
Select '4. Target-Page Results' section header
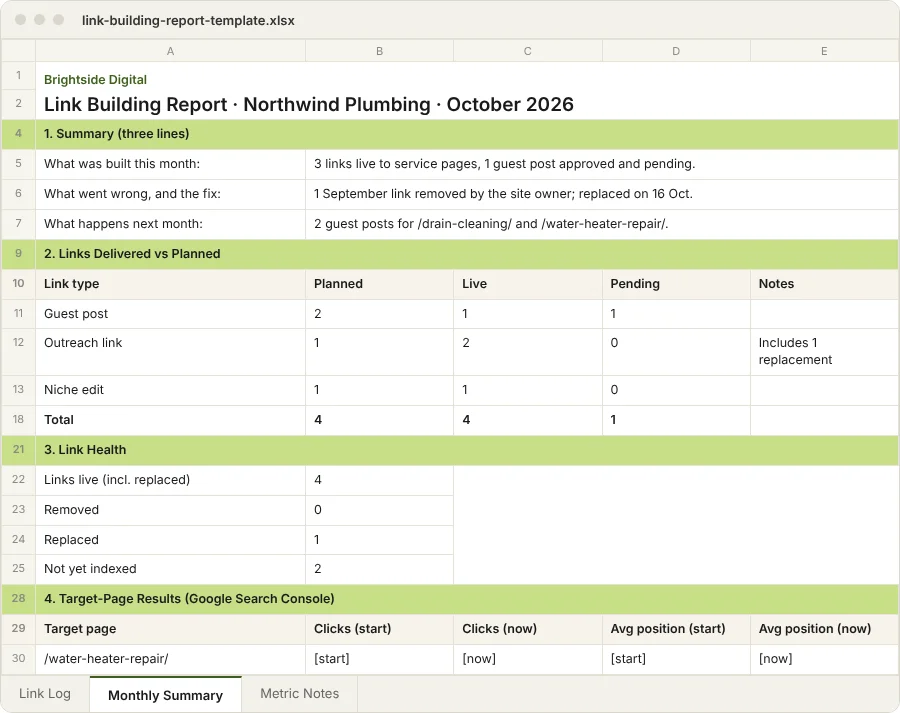[x=467, y=599]
